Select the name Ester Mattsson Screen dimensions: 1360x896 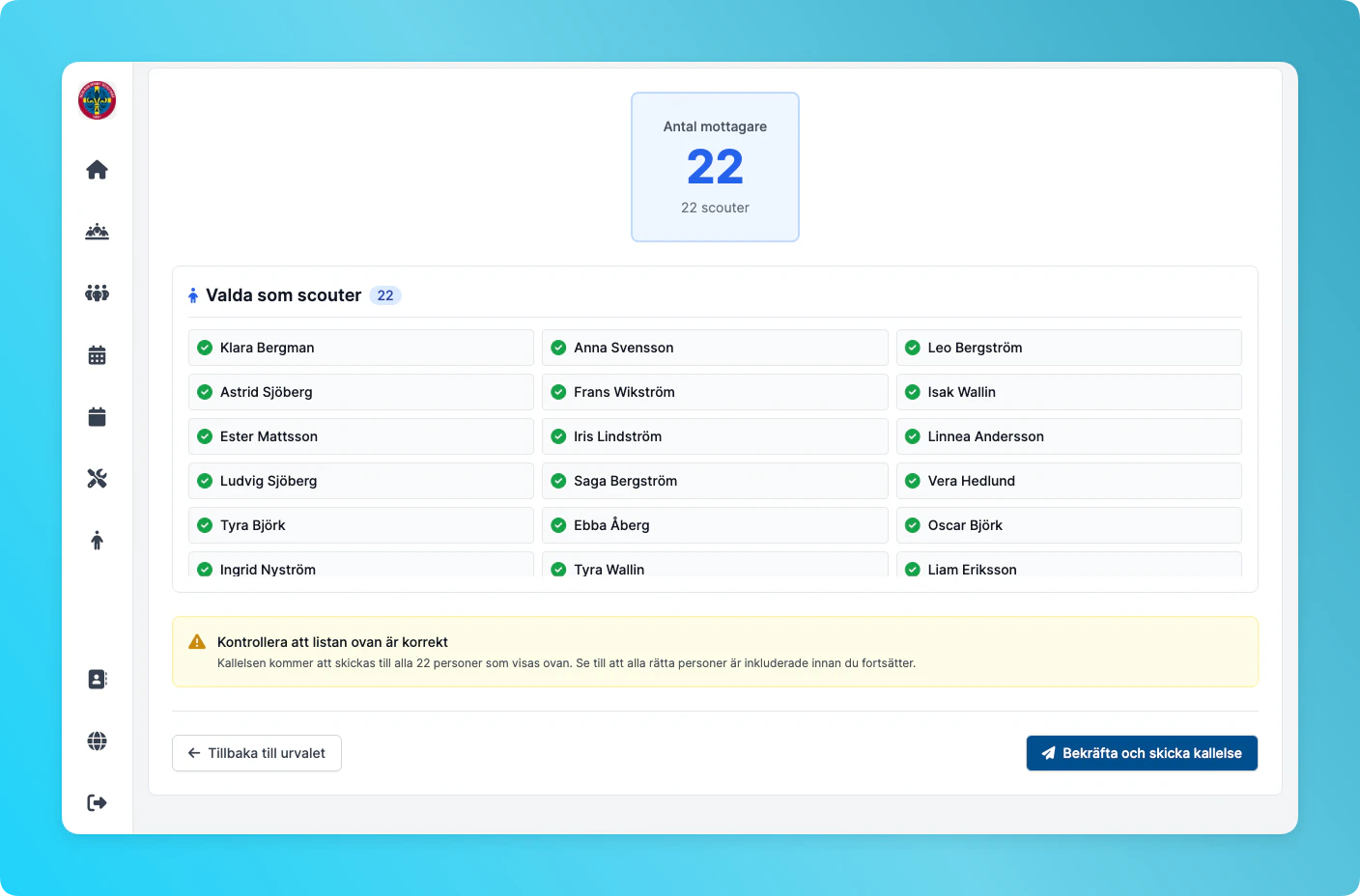click(269, 436)
